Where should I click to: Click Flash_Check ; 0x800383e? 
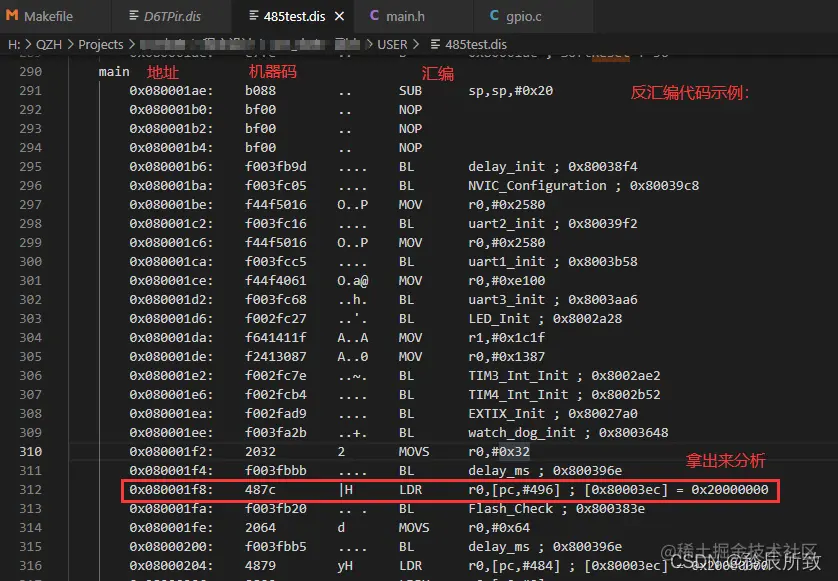point(556,509)
